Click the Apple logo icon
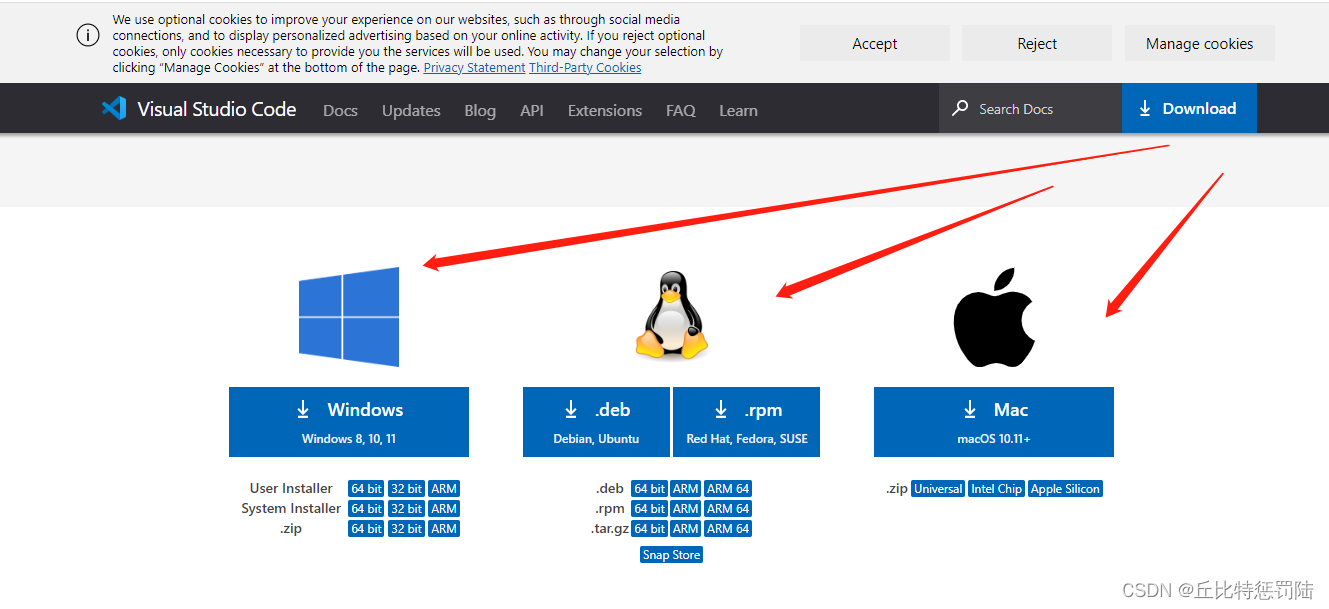This screenshot has height=609, width=1329. click(x=993, y=317)
